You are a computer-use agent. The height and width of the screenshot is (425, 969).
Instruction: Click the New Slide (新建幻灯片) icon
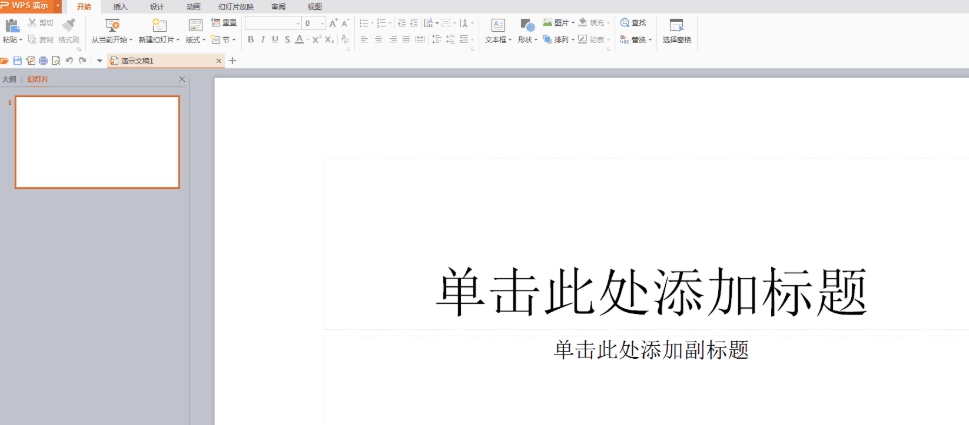coord(159,25)
